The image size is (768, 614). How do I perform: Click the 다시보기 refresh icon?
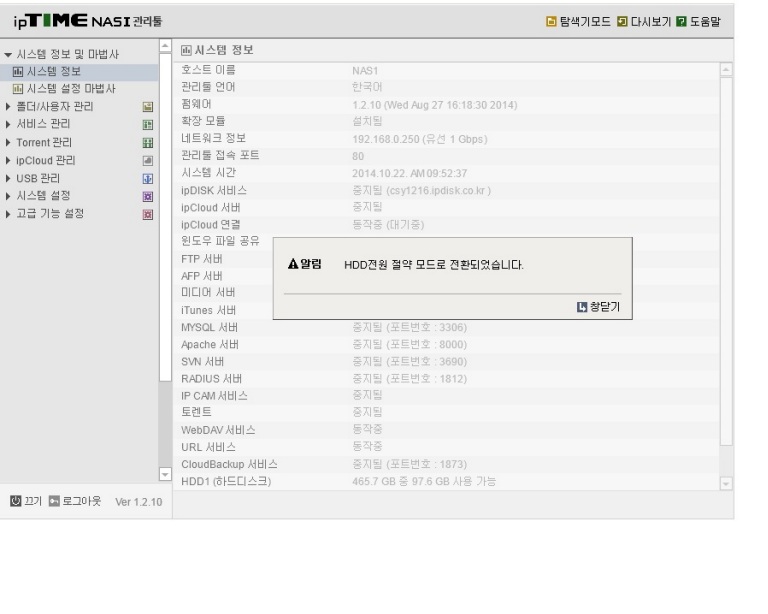[622, 22]
